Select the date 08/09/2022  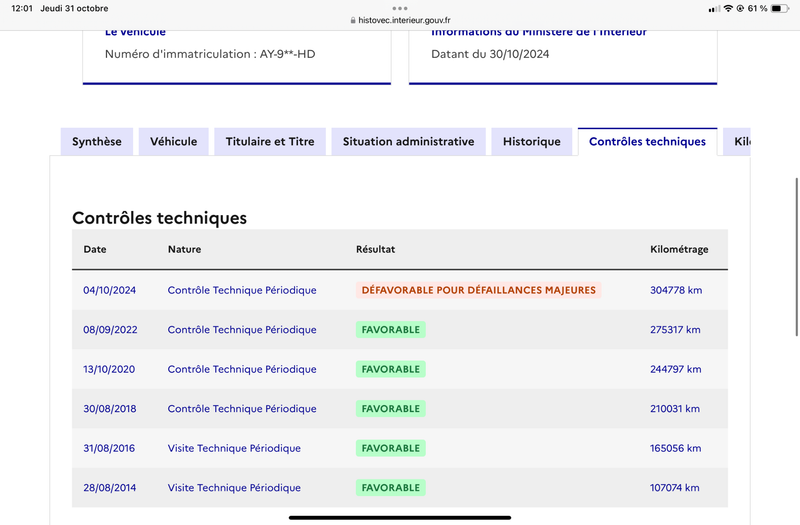(110, 330)
